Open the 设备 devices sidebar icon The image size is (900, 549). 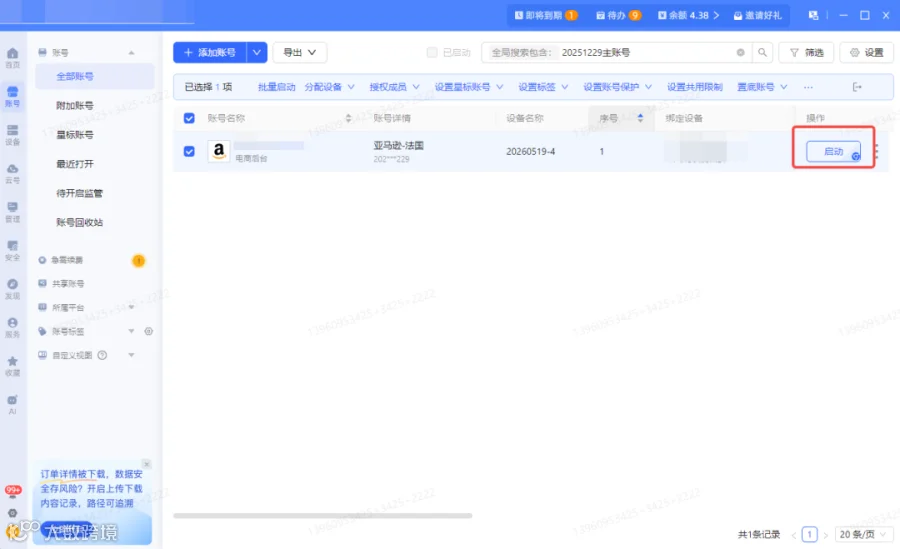pos(13,134)
